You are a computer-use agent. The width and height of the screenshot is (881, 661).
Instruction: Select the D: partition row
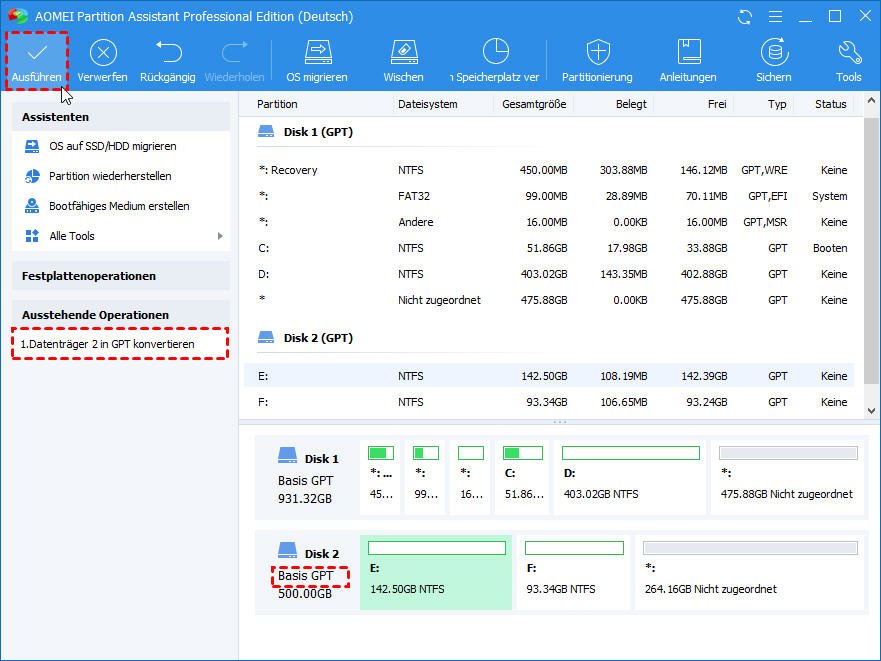coord(550,274)
